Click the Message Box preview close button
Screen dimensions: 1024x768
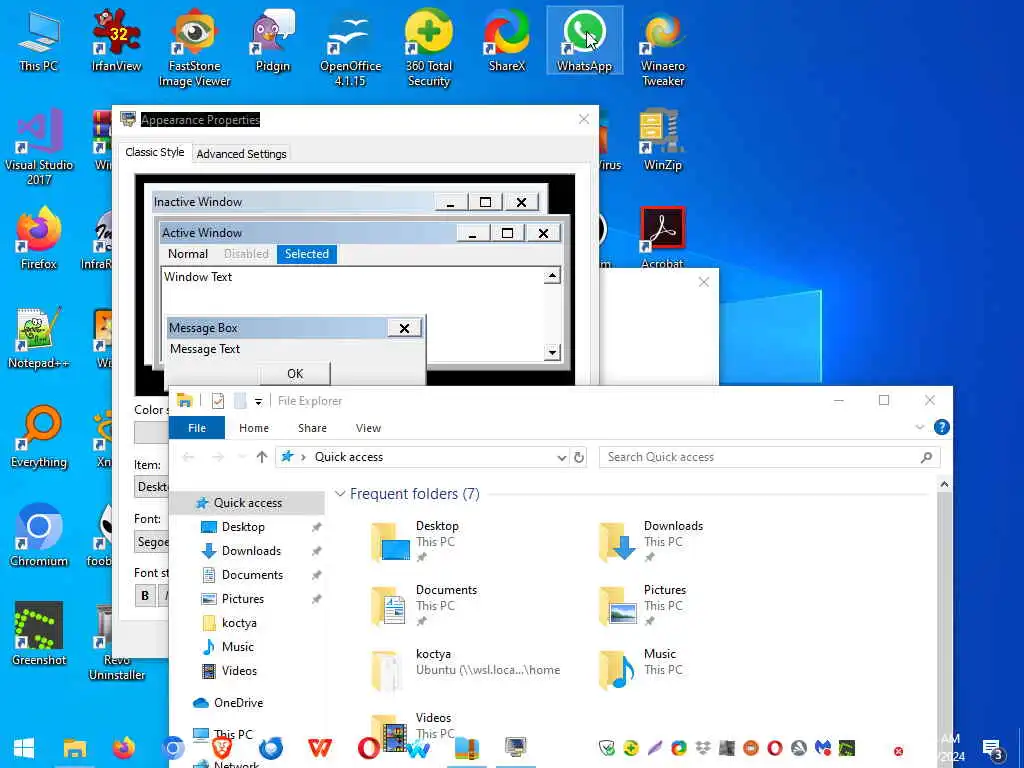click(x=404, y=328)
